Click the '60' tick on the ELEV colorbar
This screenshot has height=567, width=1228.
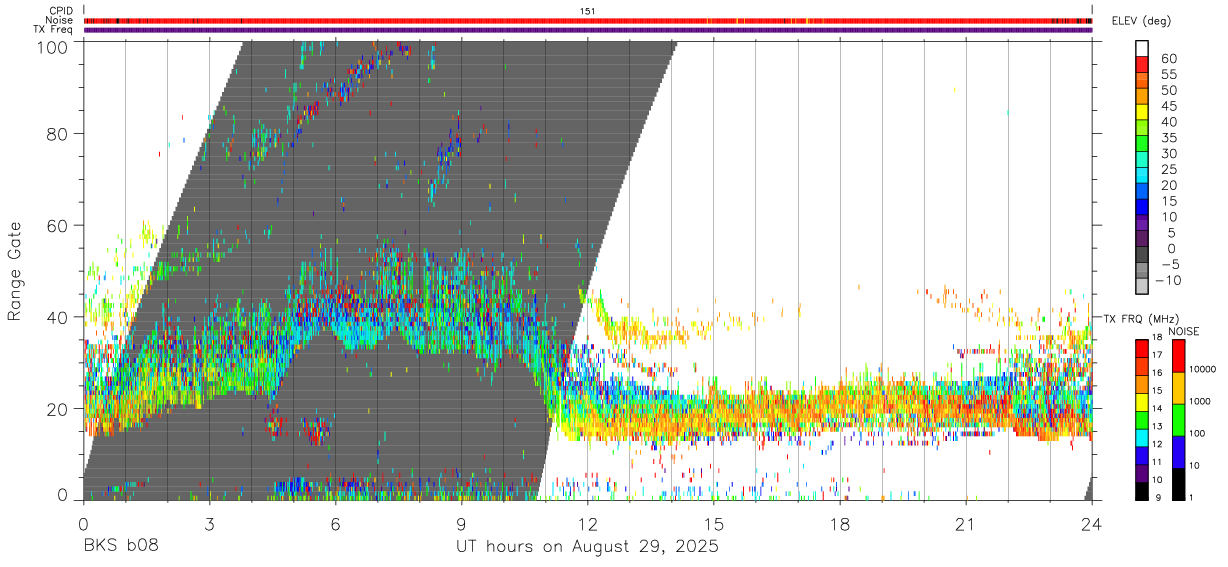[1168, 57]
